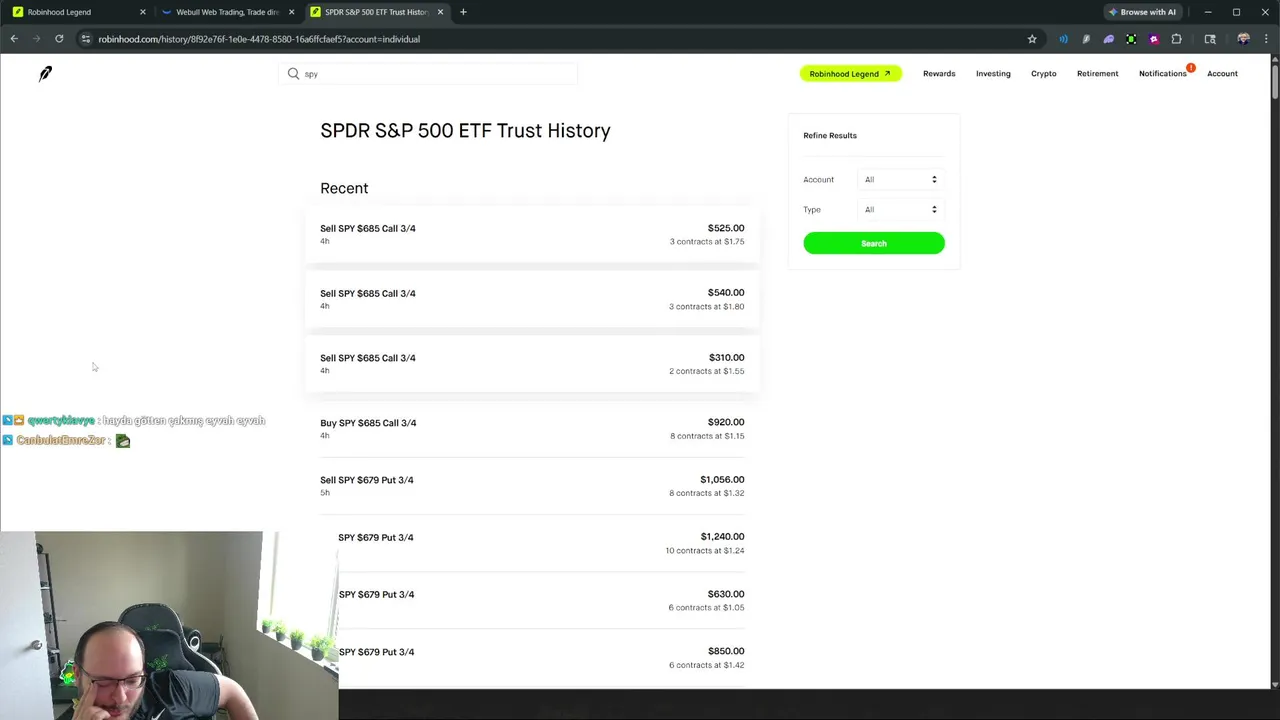Open the Buy SPY $685 Call $920.00 order
Image resolution: width=1280 pixels, height=720 pixels.
pos(532,428)
